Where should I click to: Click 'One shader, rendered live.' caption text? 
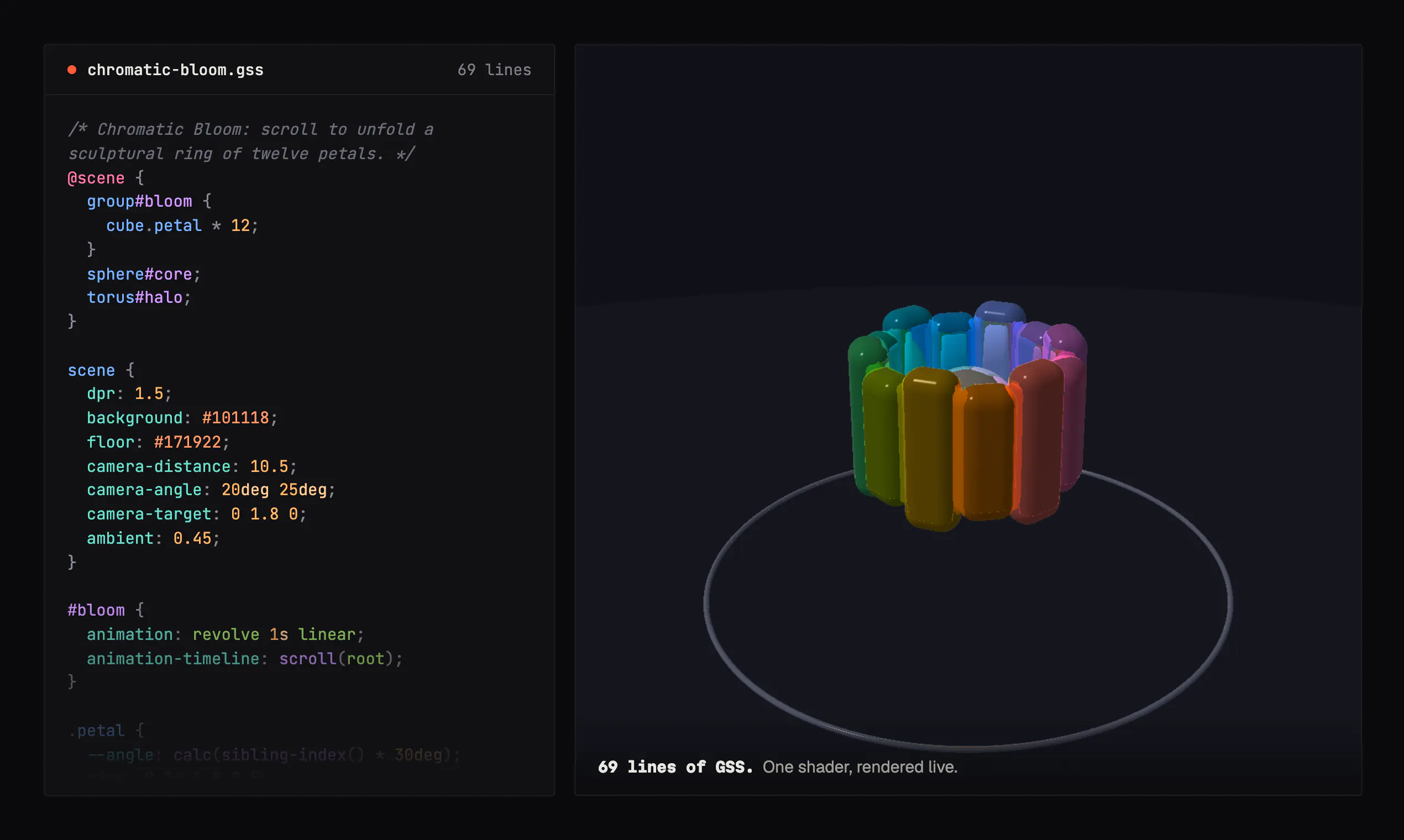860,767
